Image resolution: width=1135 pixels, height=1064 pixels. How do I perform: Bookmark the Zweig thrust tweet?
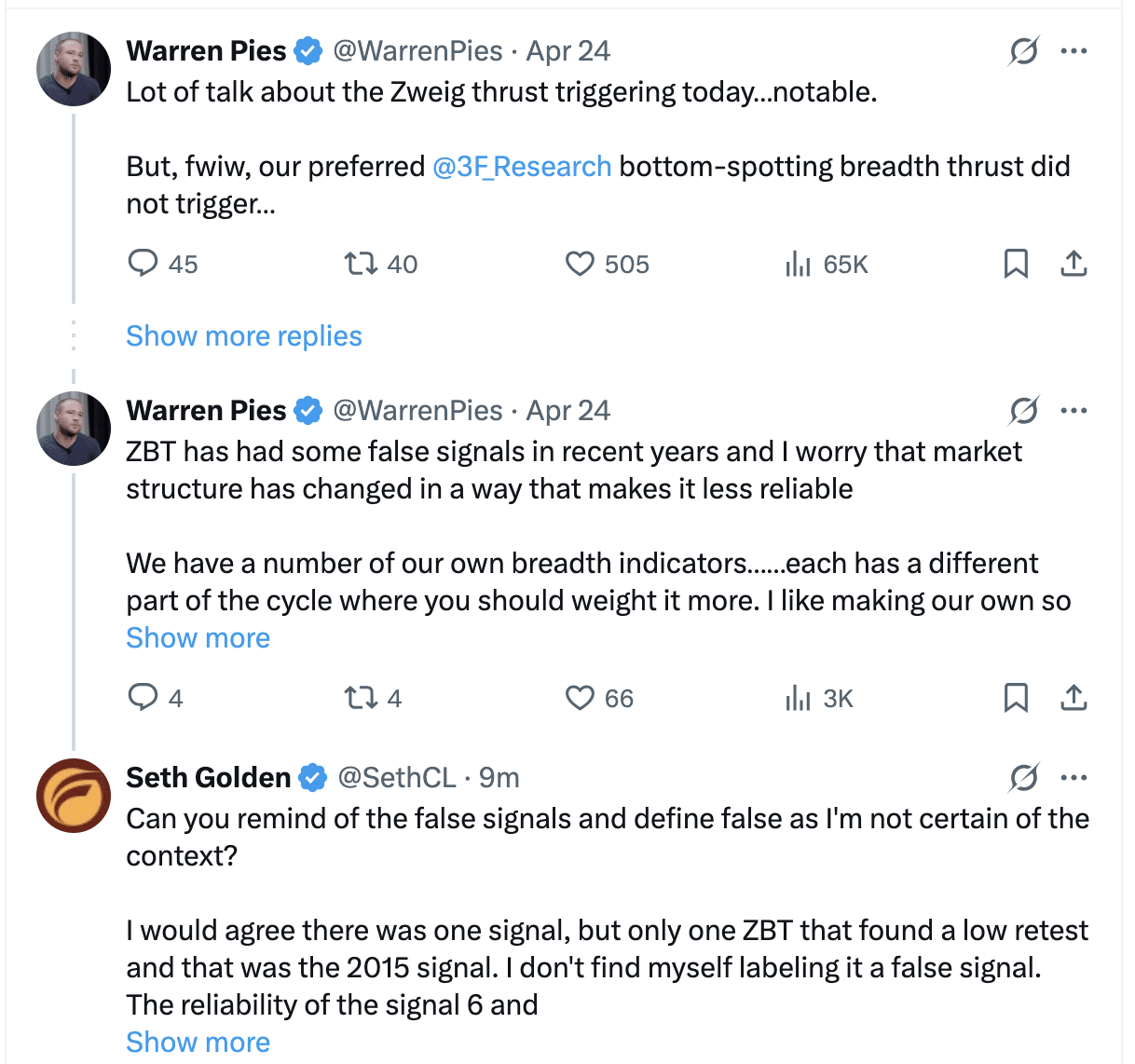1016,264
